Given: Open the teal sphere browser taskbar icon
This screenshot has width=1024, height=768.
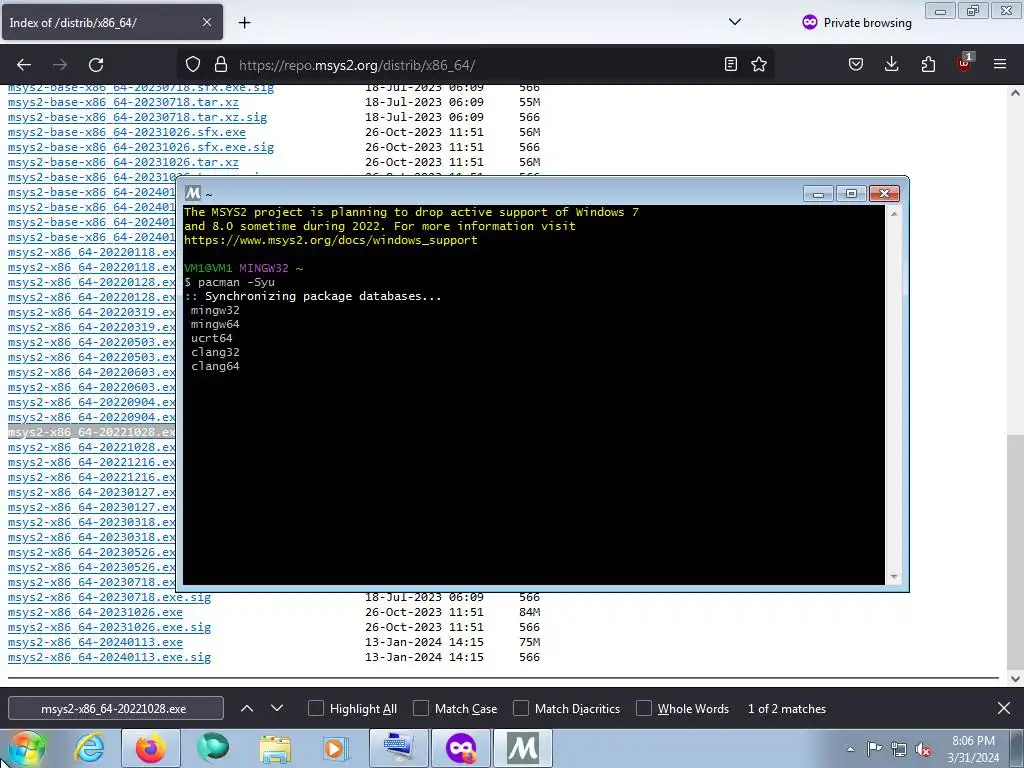Looking at the screenshot, I should point(213,748).
